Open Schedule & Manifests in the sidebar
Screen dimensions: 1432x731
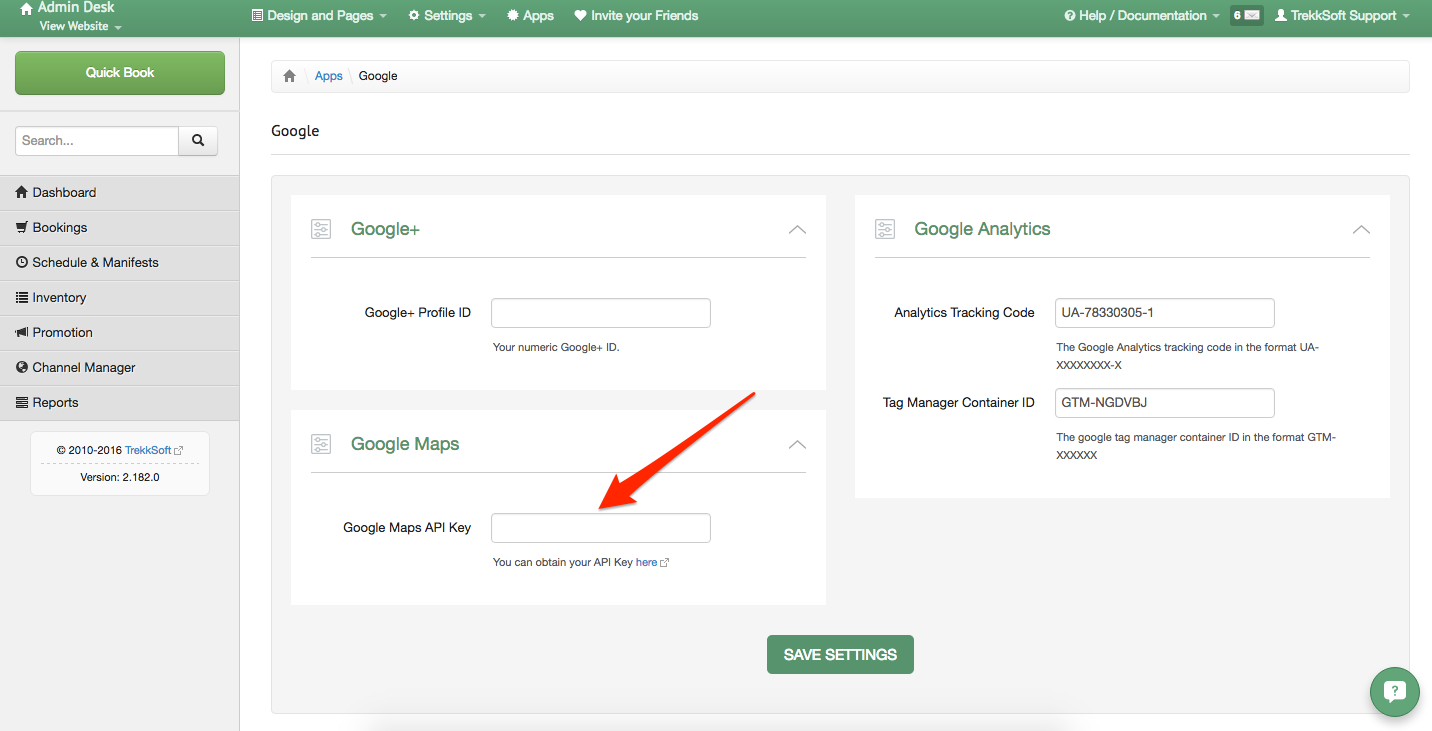tap(119, 263)
